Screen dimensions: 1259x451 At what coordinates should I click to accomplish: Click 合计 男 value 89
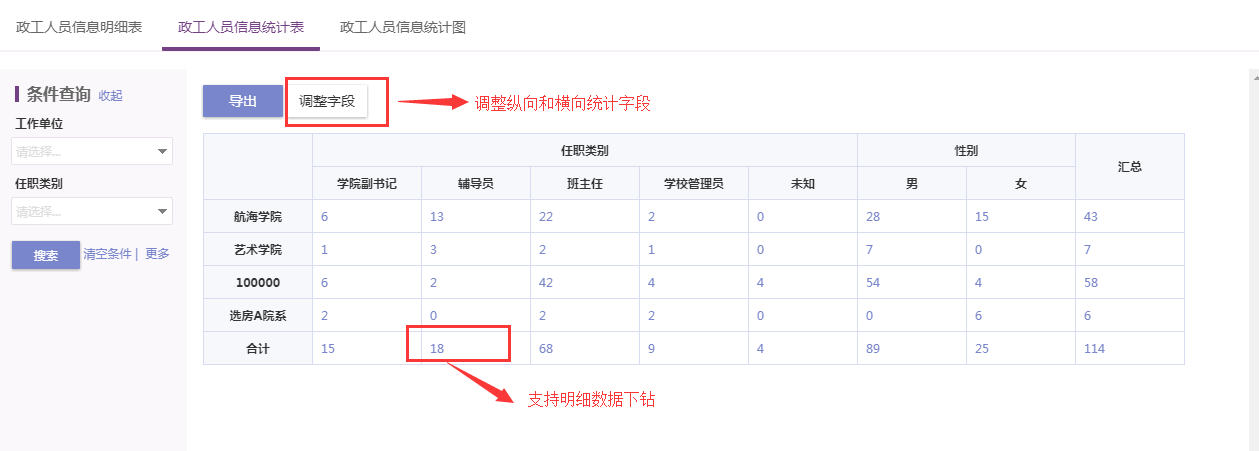click(x=873, y=349)
